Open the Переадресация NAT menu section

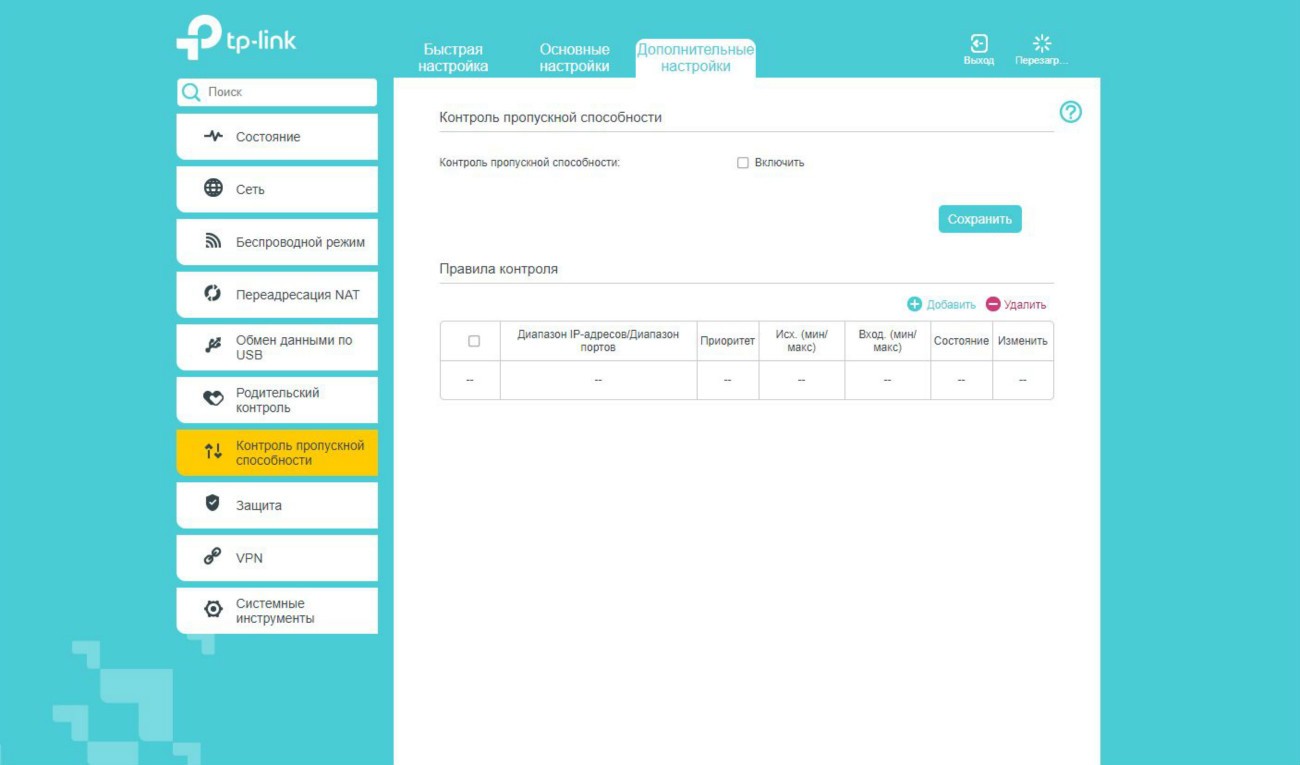click(296, 295)
